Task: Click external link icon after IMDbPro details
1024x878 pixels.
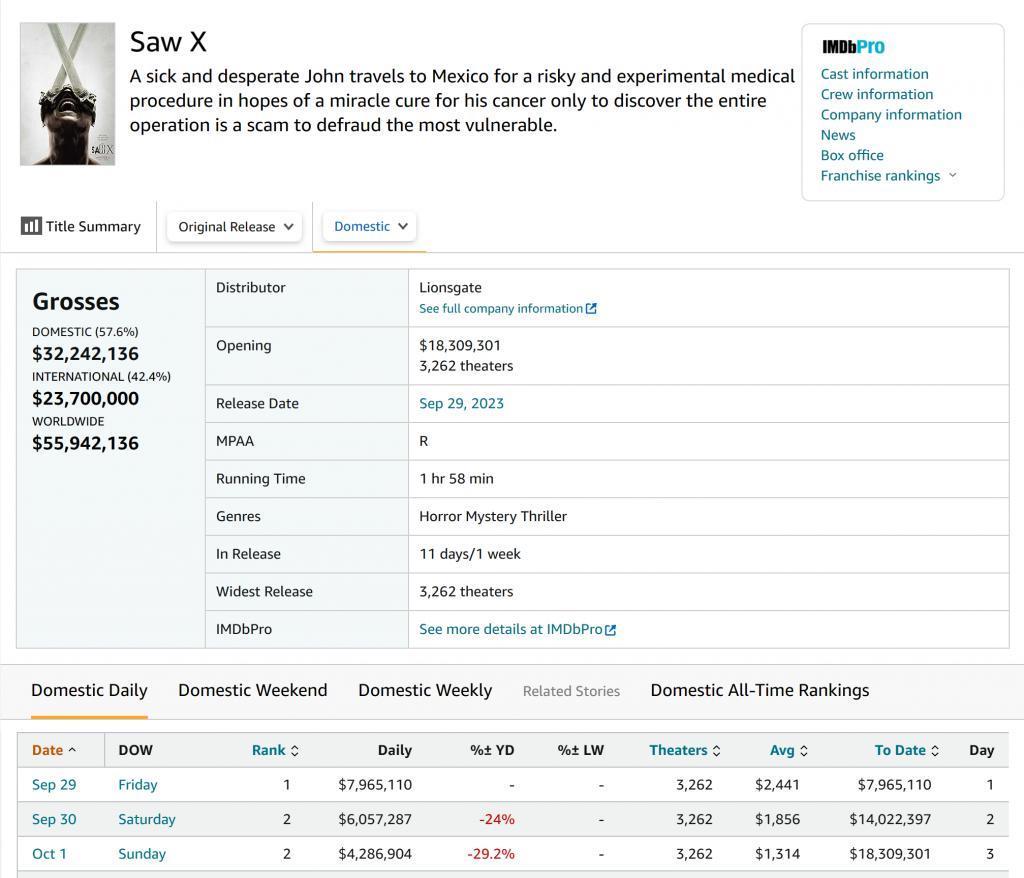Action: (x=611, y=630)
